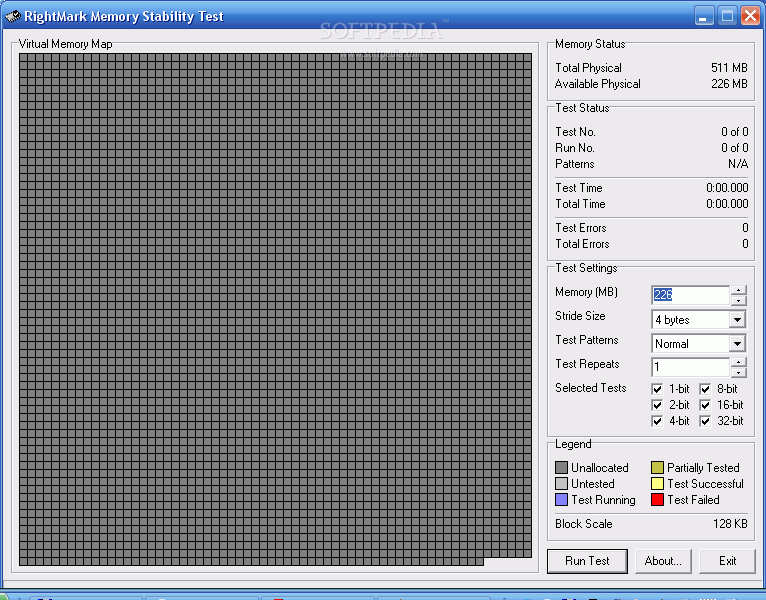Click the Untested legend color swatch
766x600 pixels.
pos(561,484)
